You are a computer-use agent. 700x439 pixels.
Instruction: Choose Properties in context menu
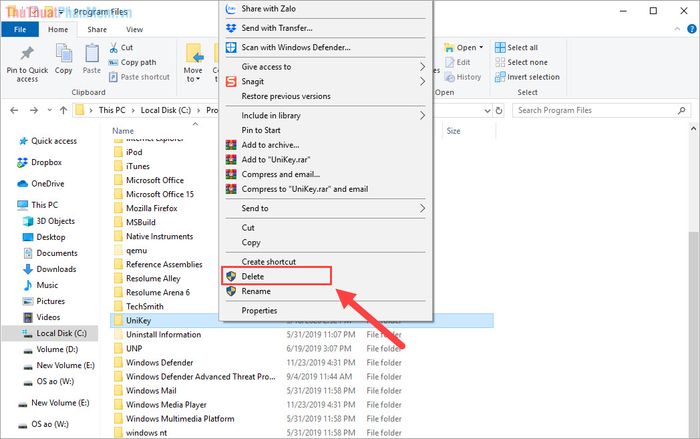click(325, 310)
